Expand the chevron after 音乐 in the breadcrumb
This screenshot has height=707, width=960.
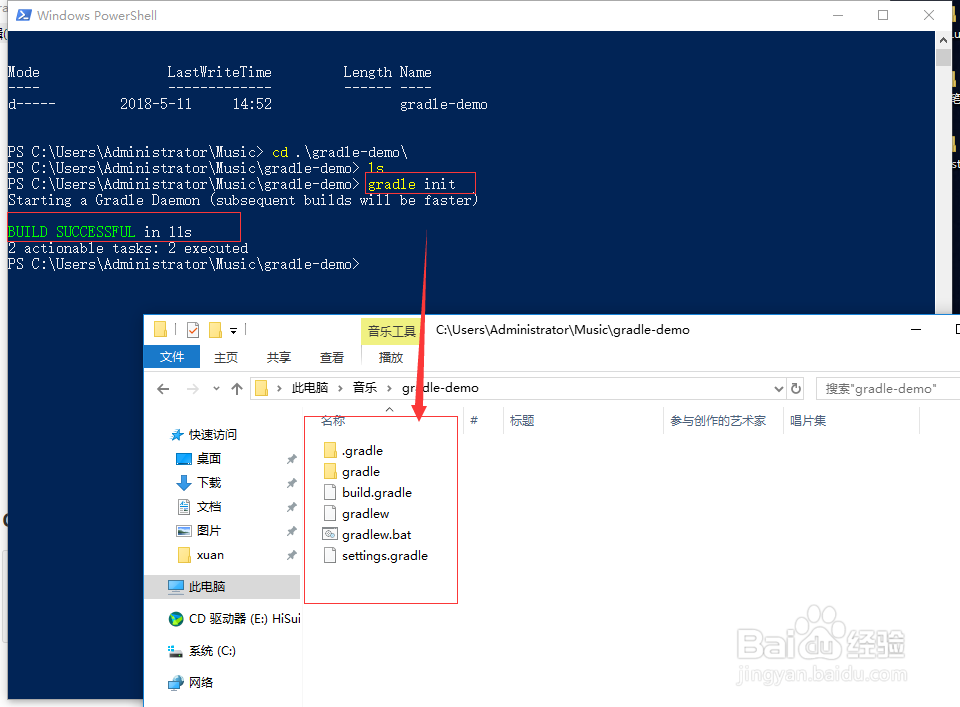click(389, 388)
